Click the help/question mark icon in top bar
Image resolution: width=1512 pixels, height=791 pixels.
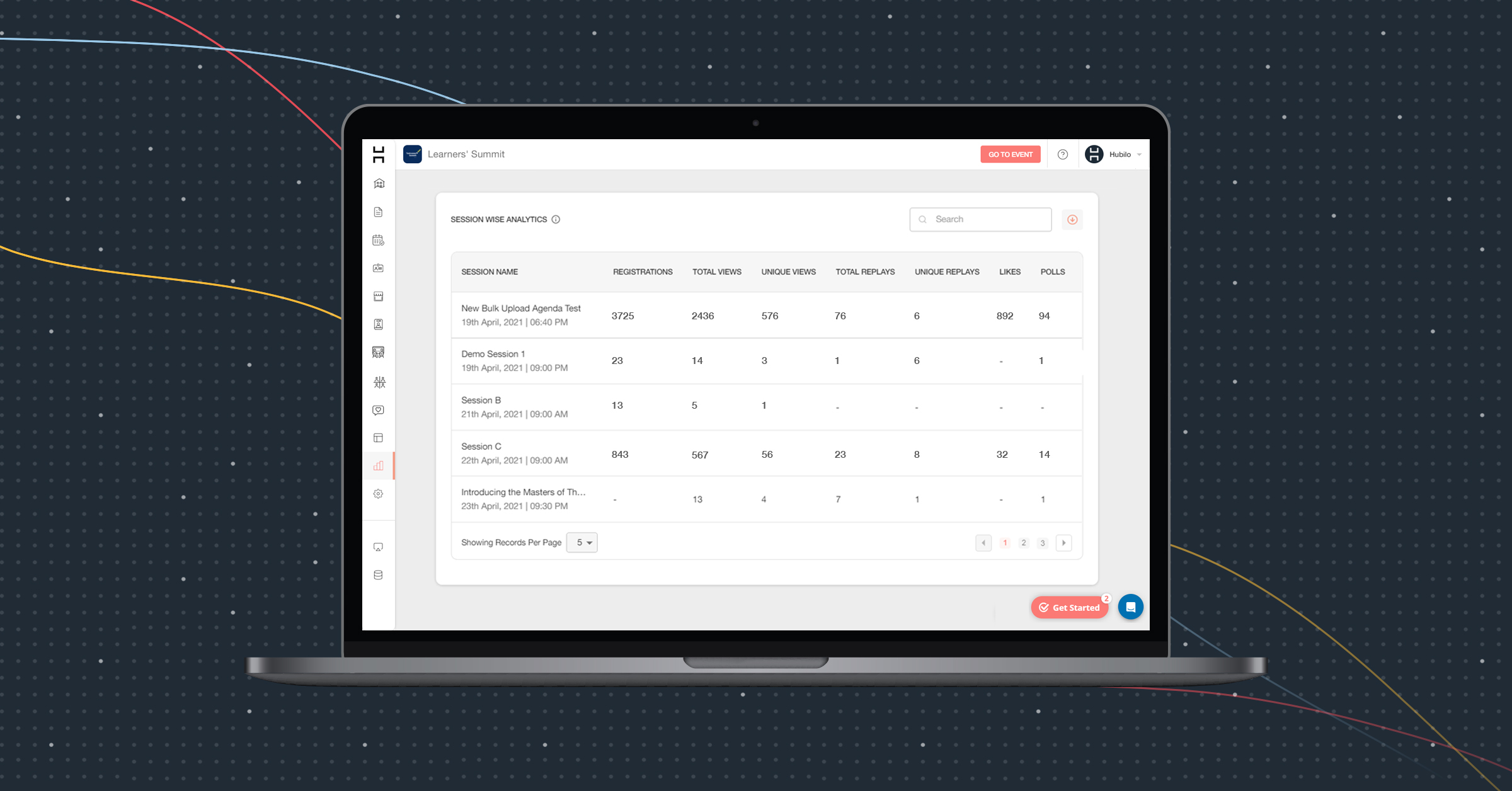pos(1062,153)
